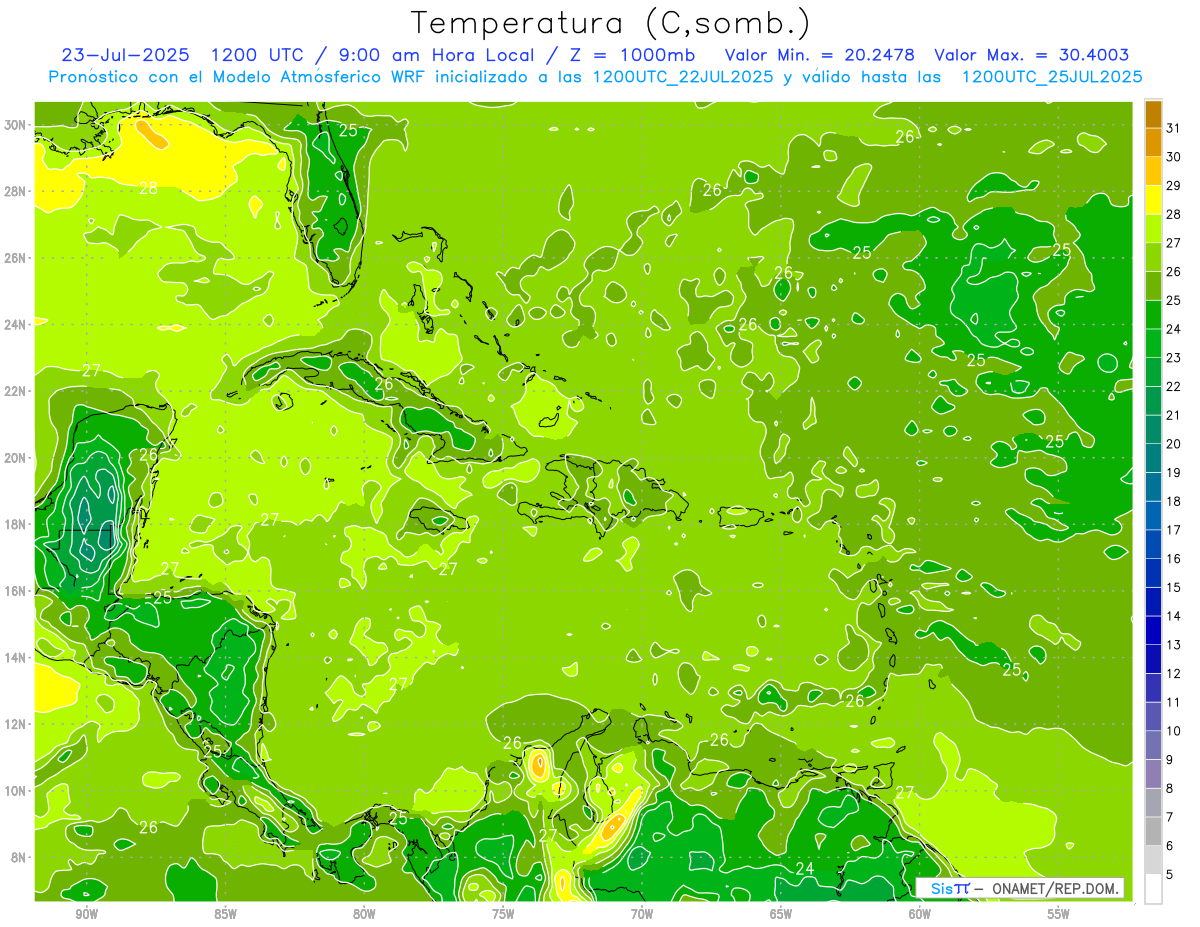Click the 28 contour label in the Gulf
This screenshot has width=1200, height=927.
148,187
